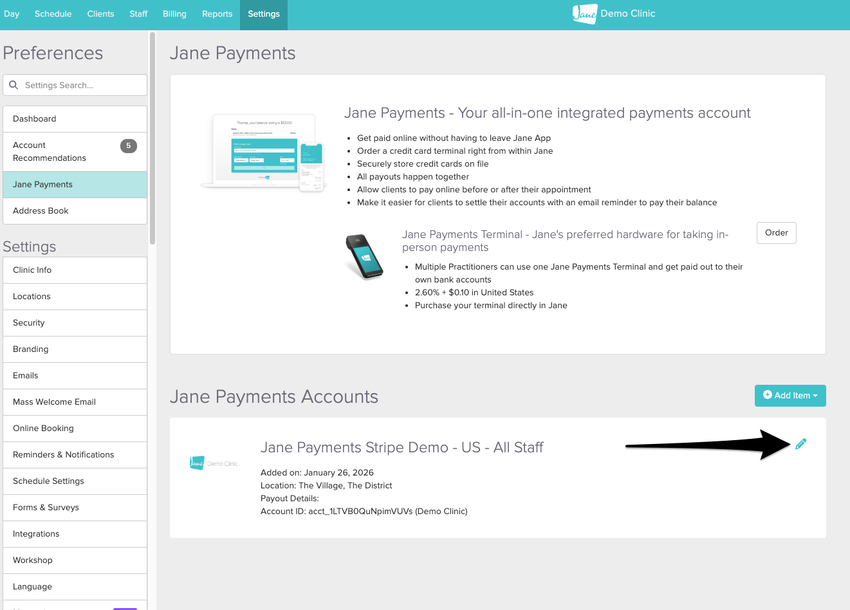This screenshot has height=610, width=850.
Task: Click the Jane logo in header
Action: pos(584,14)
